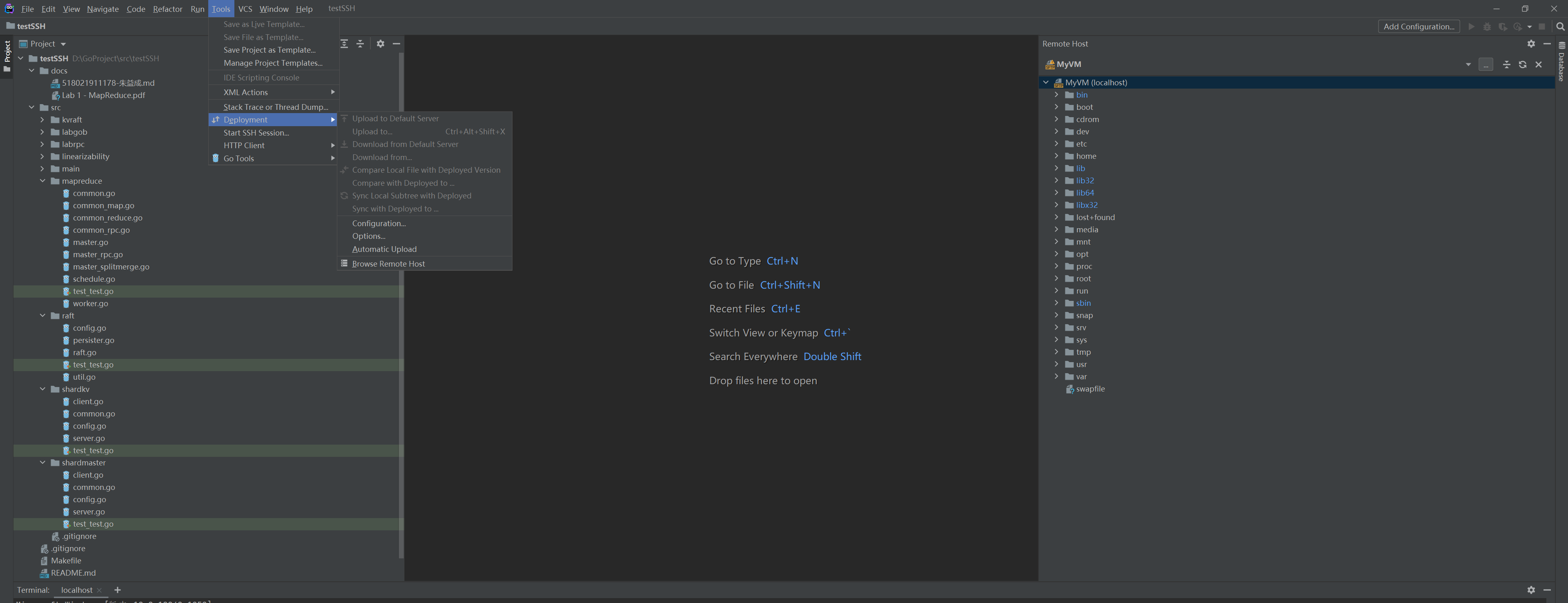Open the Project view dropdown

pos(63,44)
